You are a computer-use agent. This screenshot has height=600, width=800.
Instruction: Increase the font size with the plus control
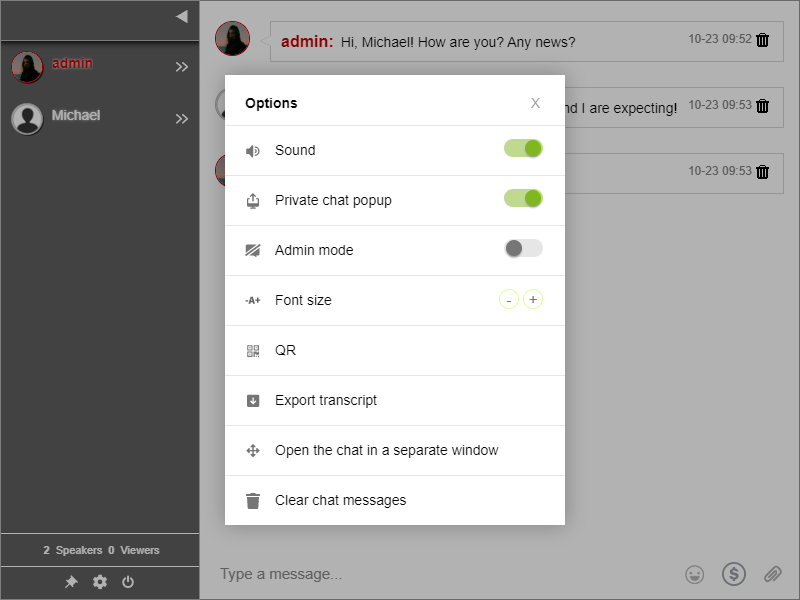[x=532, y=299]
